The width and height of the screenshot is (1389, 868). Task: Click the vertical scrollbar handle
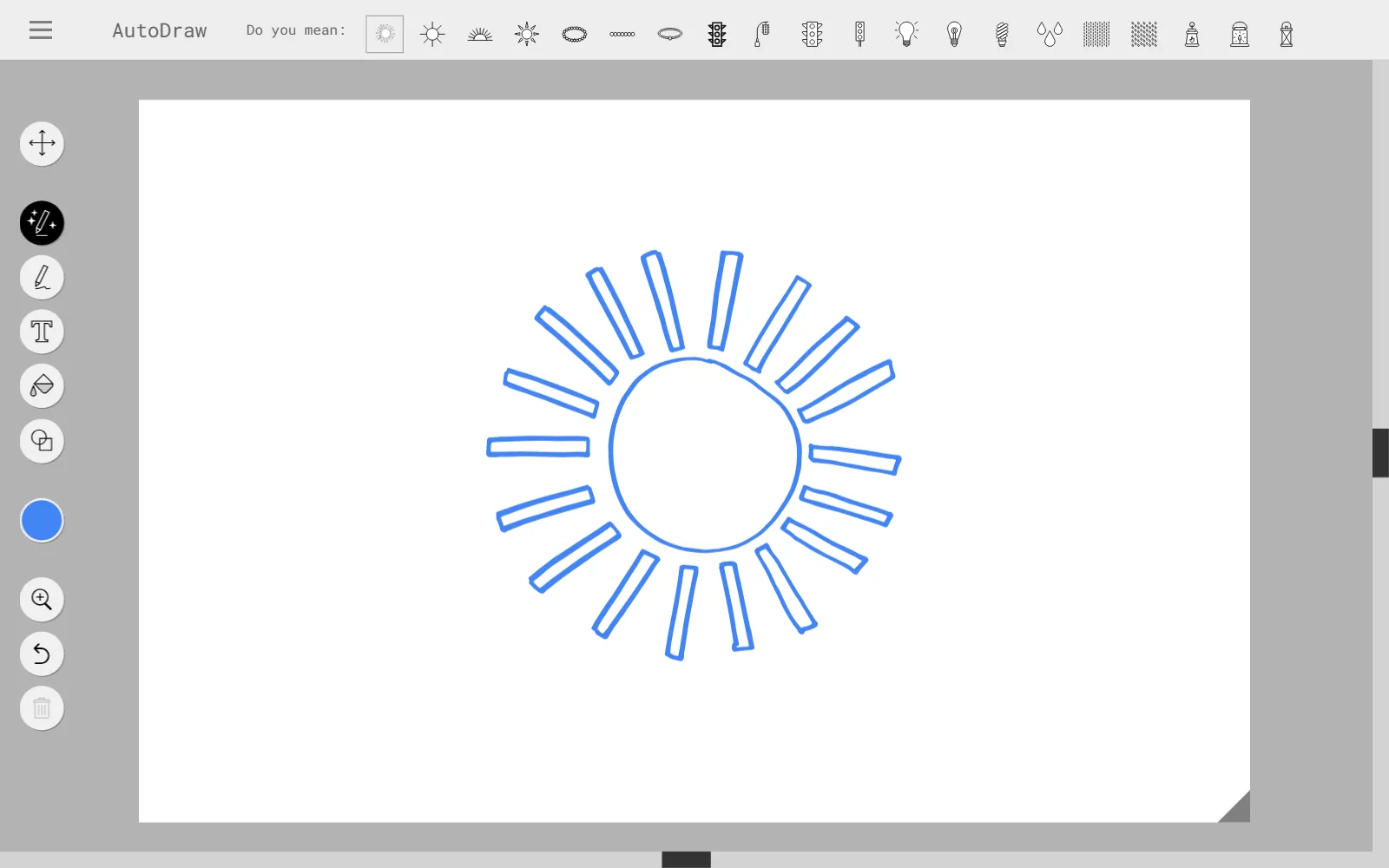[1380, 452]
